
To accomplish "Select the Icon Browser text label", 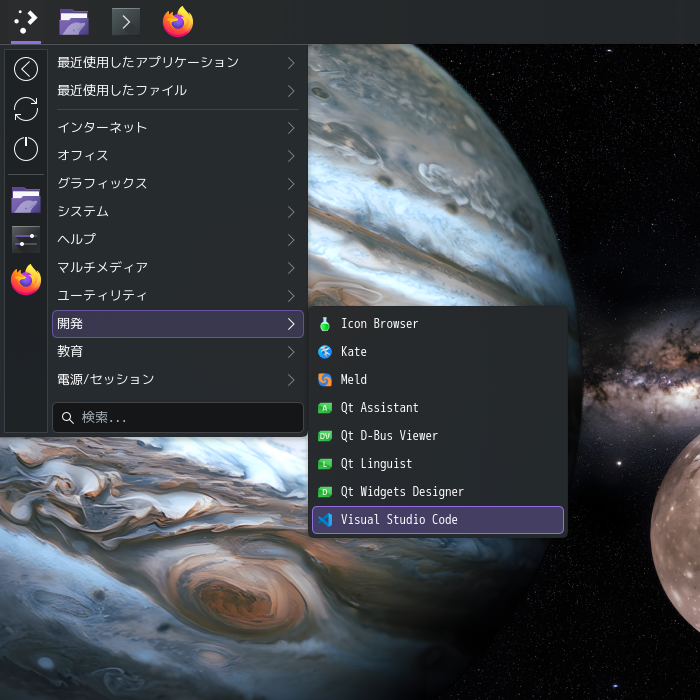I will 379,324.
